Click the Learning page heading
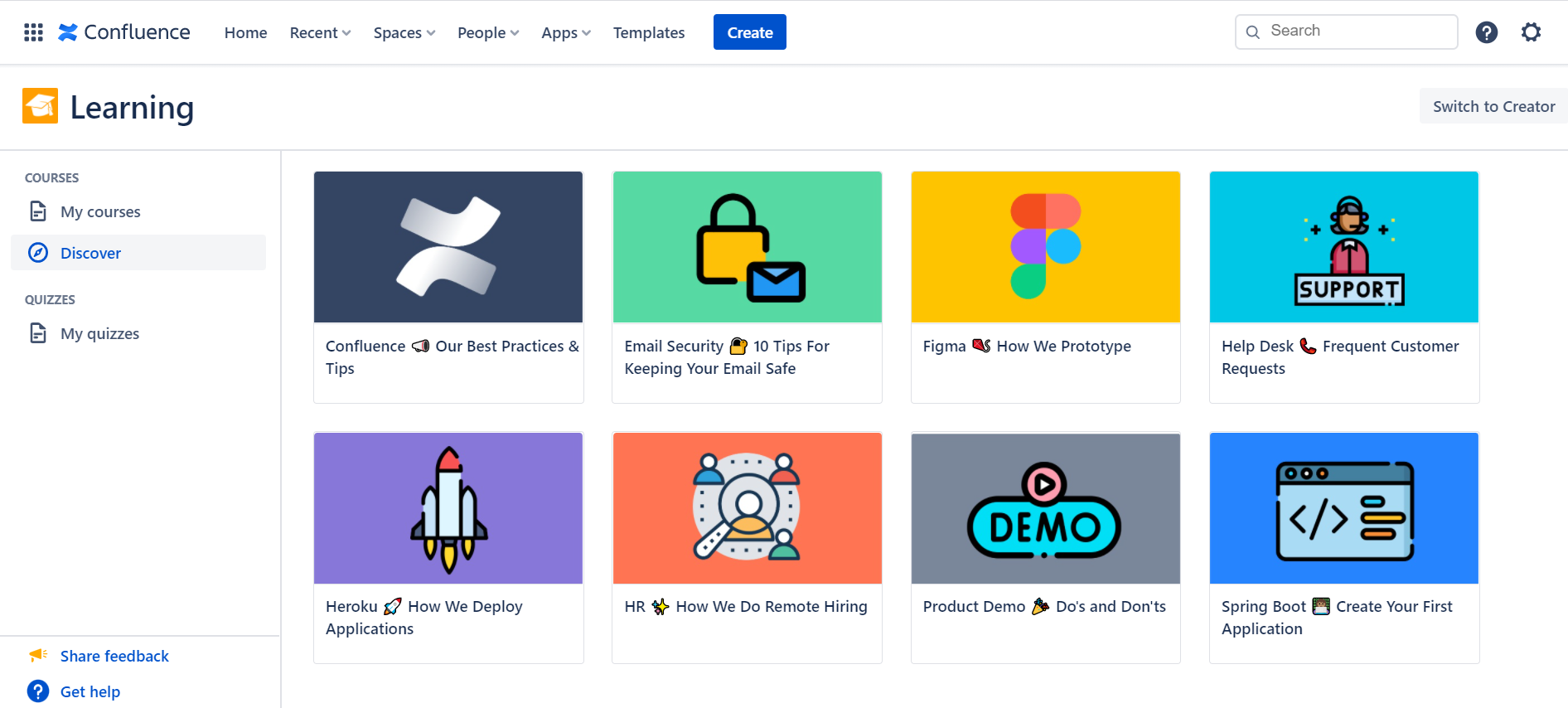The height and width of the screenshot is (708, 1568). point(132,108)
